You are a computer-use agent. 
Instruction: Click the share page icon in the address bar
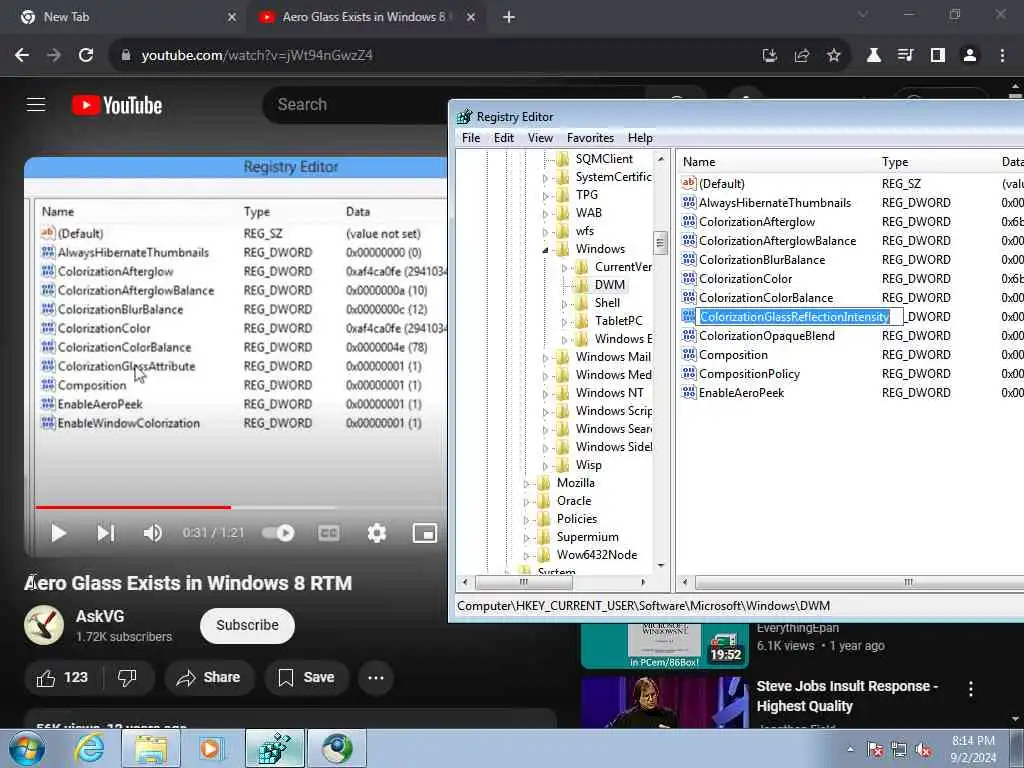pos(801,56)
